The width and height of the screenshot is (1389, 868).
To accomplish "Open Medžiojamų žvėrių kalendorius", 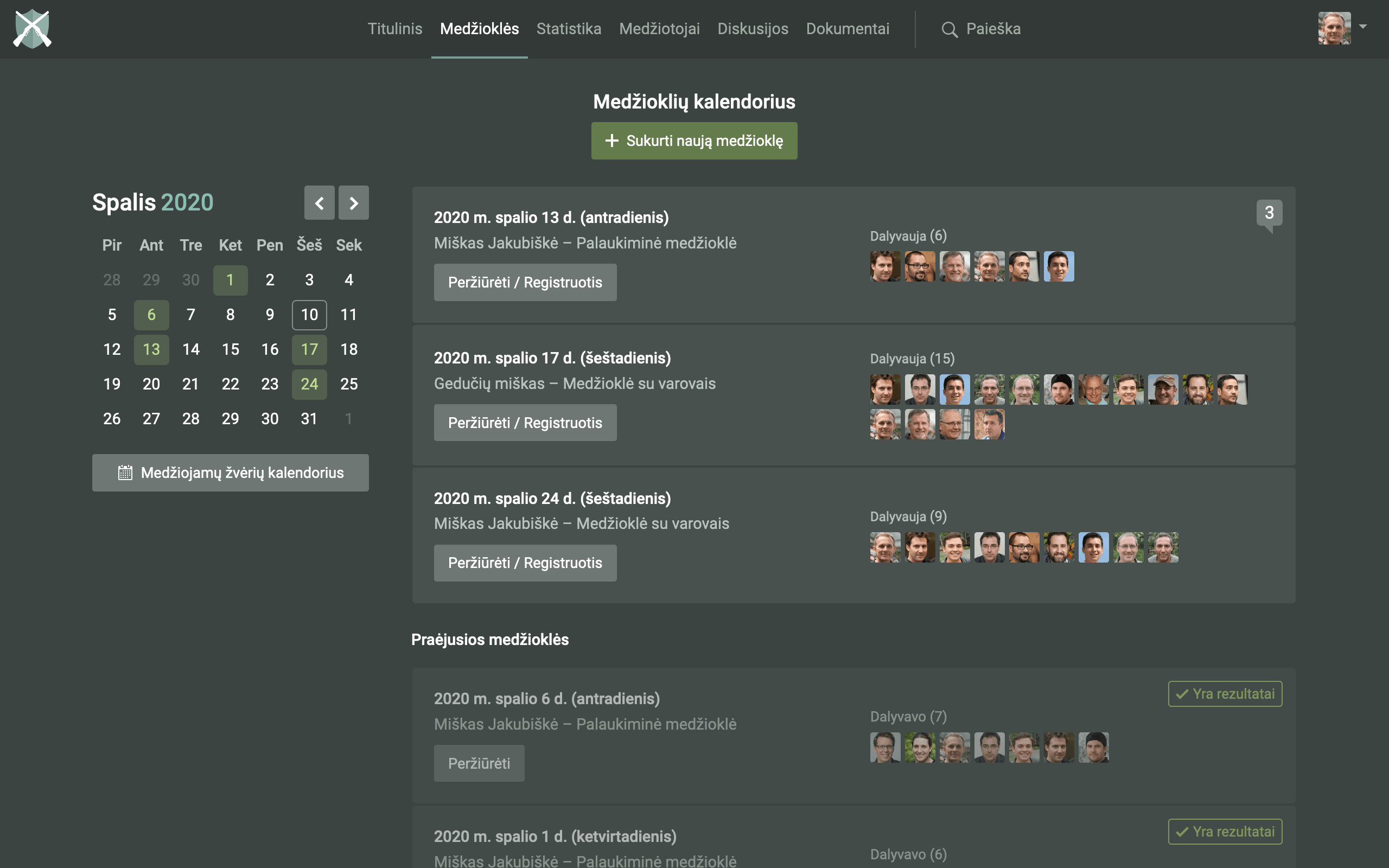I will coord(230,473).
